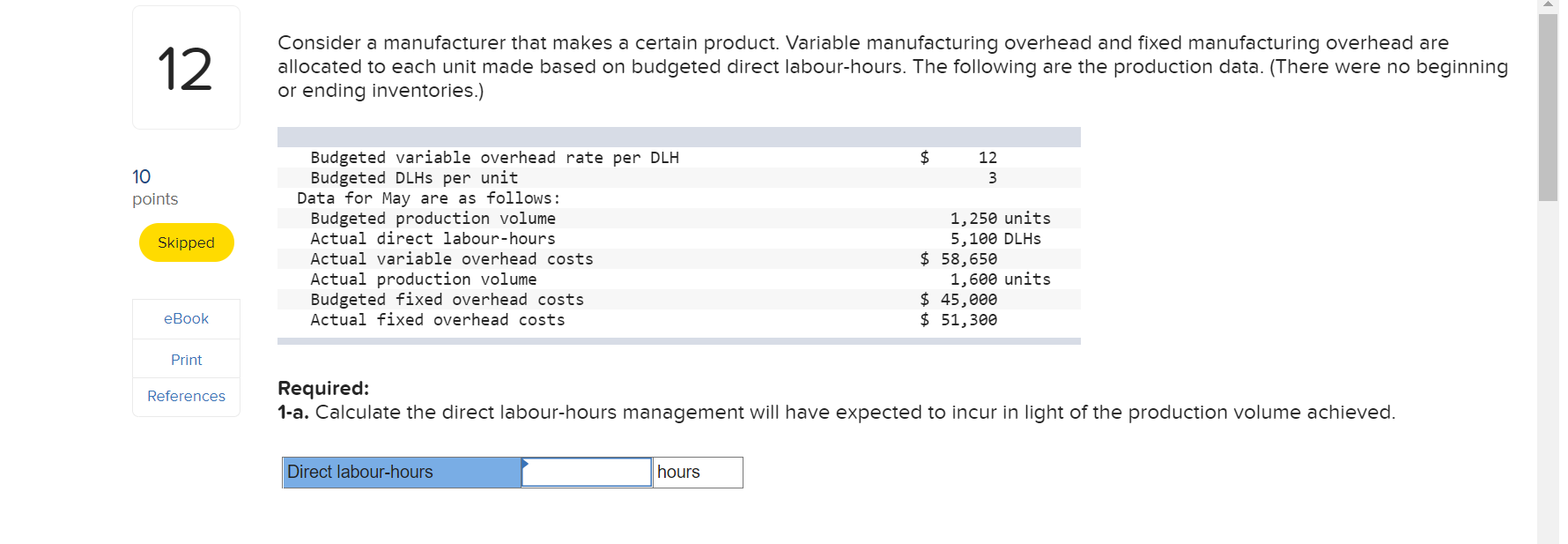Screen dimensions: 1568x544
Task: Click the yellow Skipped status badge
Action: pos(186,242)
